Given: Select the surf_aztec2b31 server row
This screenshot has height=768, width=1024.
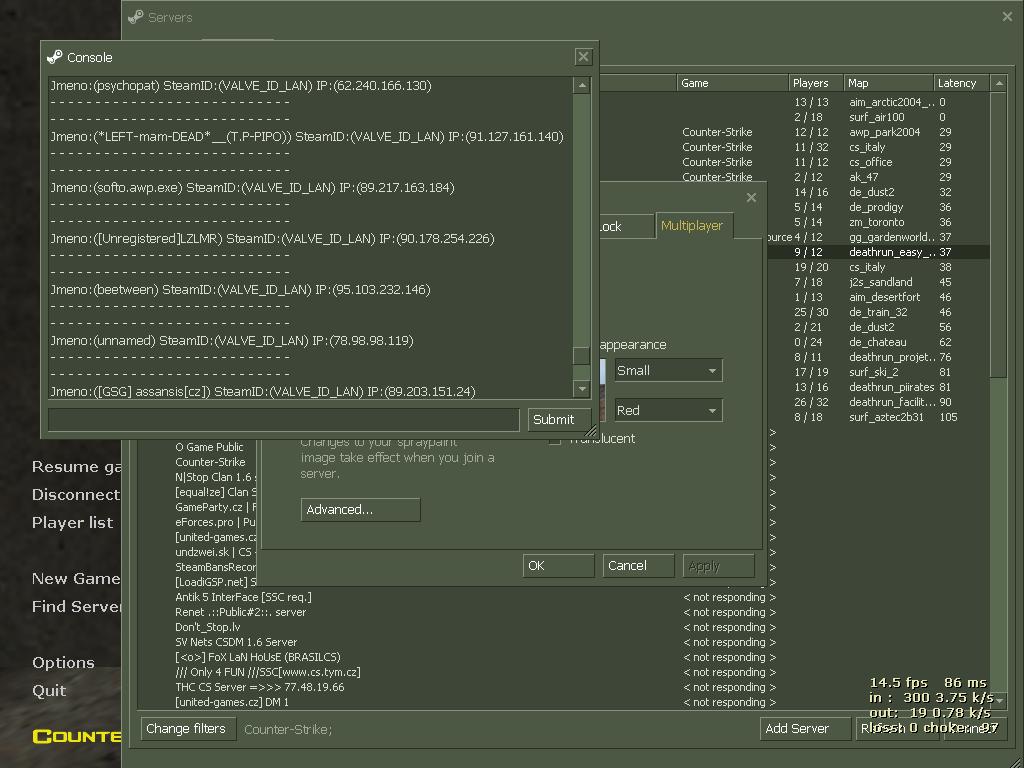Looking at the screenshot, I should (x=878, y=417).
